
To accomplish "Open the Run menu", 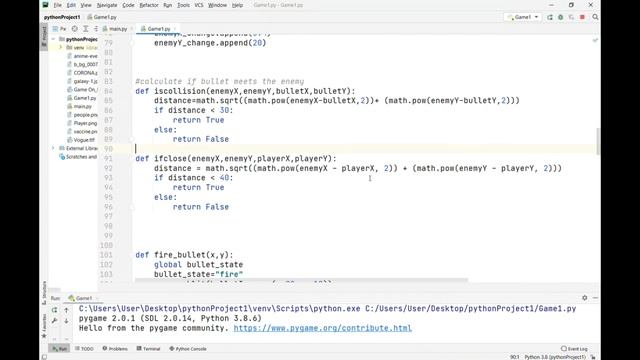I will [x=167, y=5].
